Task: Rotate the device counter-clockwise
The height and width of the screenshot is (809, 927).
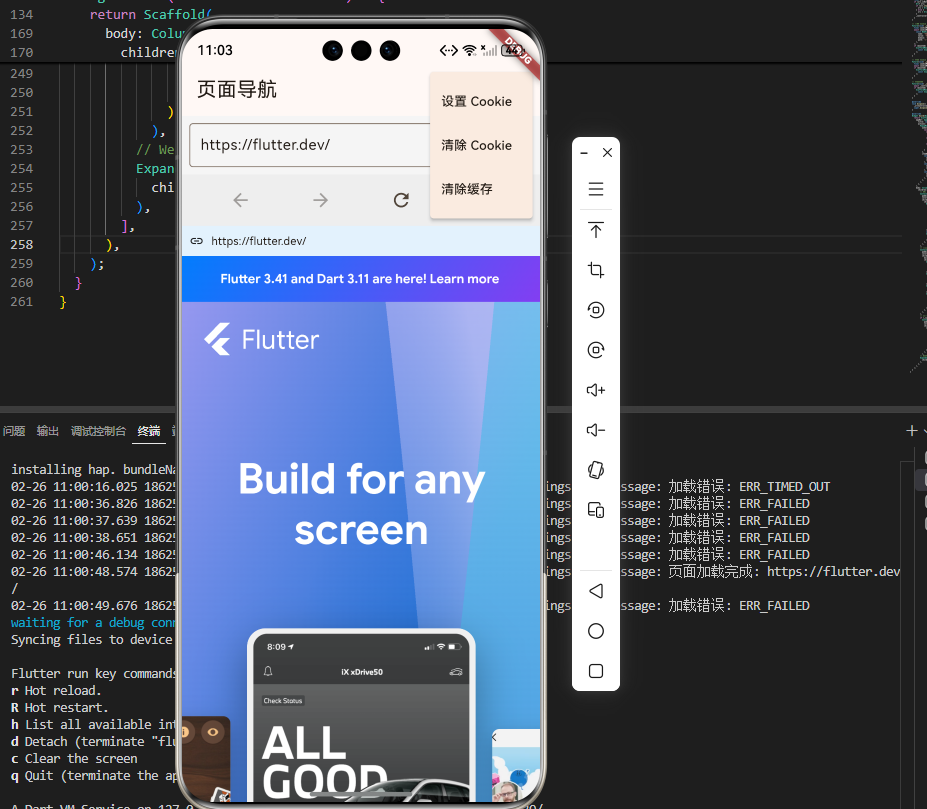Action: pos(596,310)
